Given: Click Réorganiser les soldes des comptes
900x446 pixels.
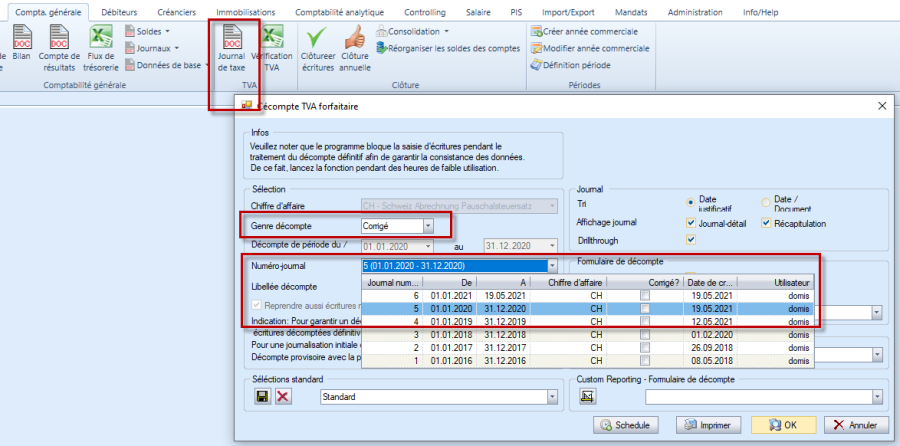Looking at the screenshot, I should pos(448,48).
